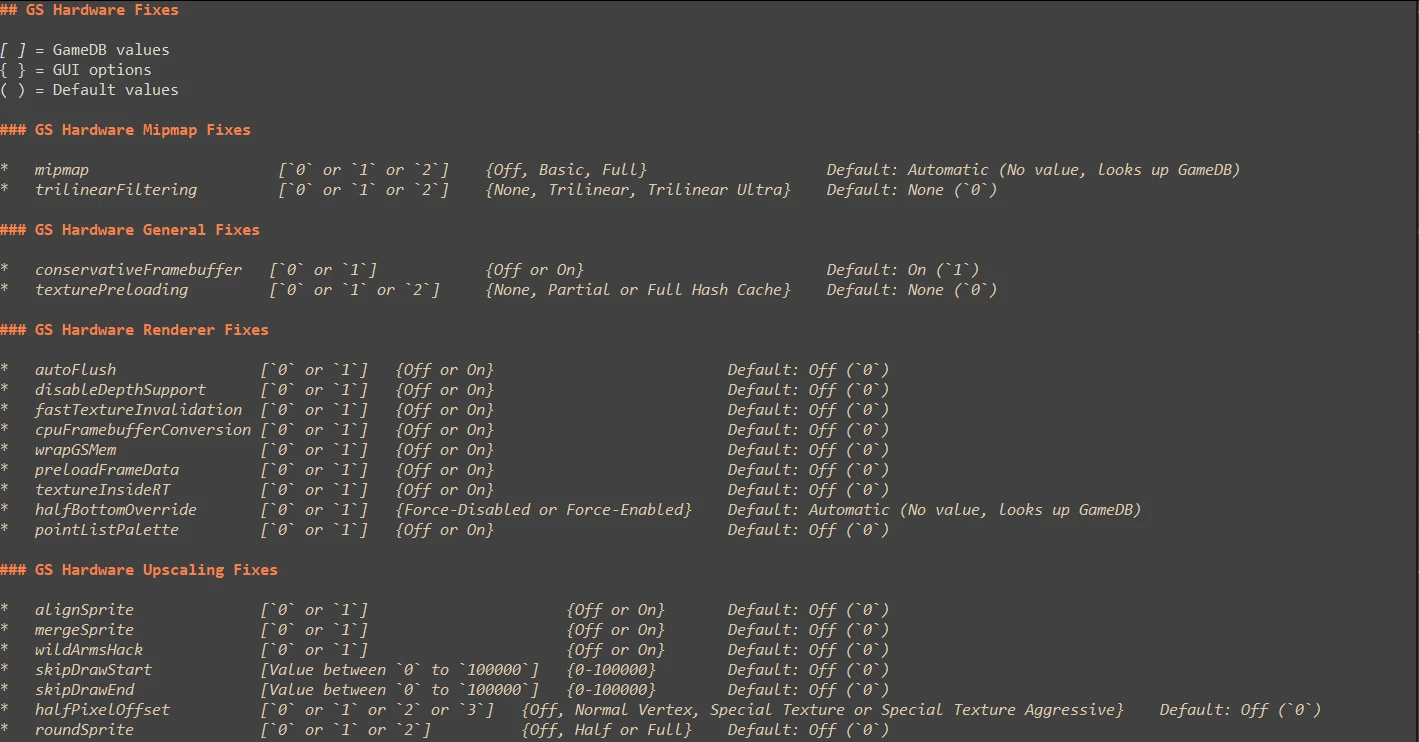
Task: Click the 'cpuFramebufferConversion' option name
Action: click(143, 430)
